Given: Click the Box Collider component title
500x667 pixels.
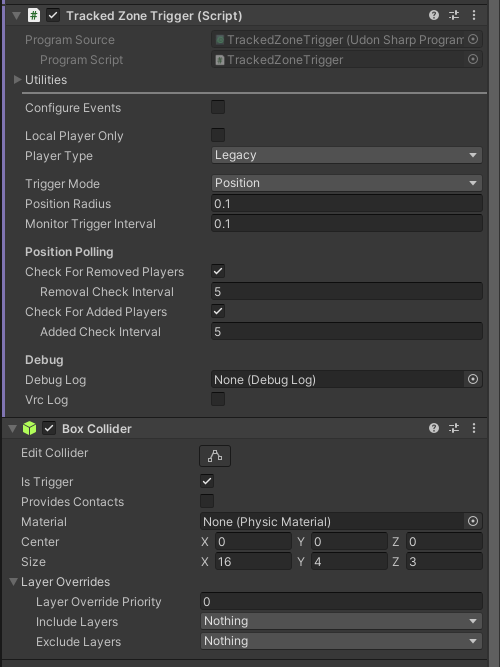Looking at the screenshot, I should tap(97, 428).
